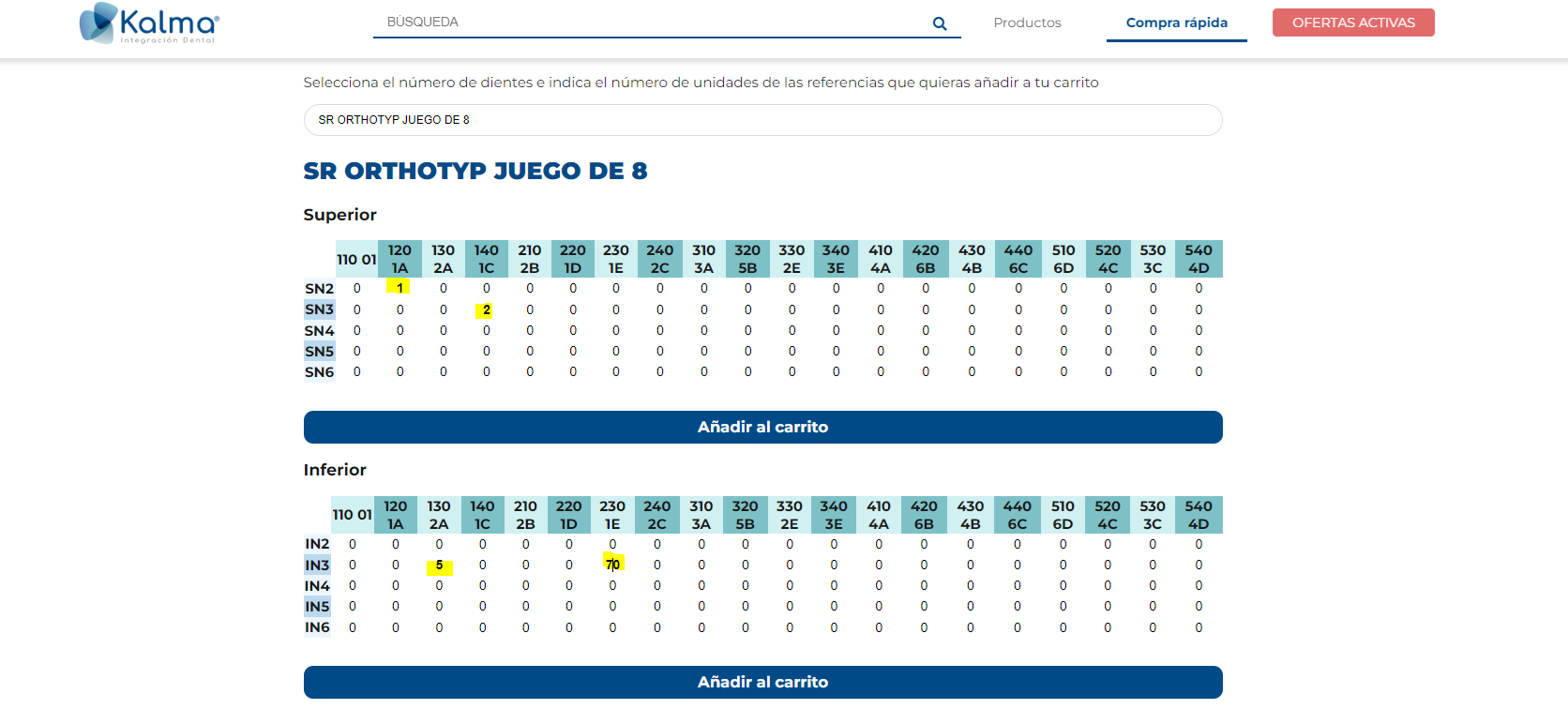Click the IN3 row label
This screenshot has width=1568, height=724.
click(317, 565)
